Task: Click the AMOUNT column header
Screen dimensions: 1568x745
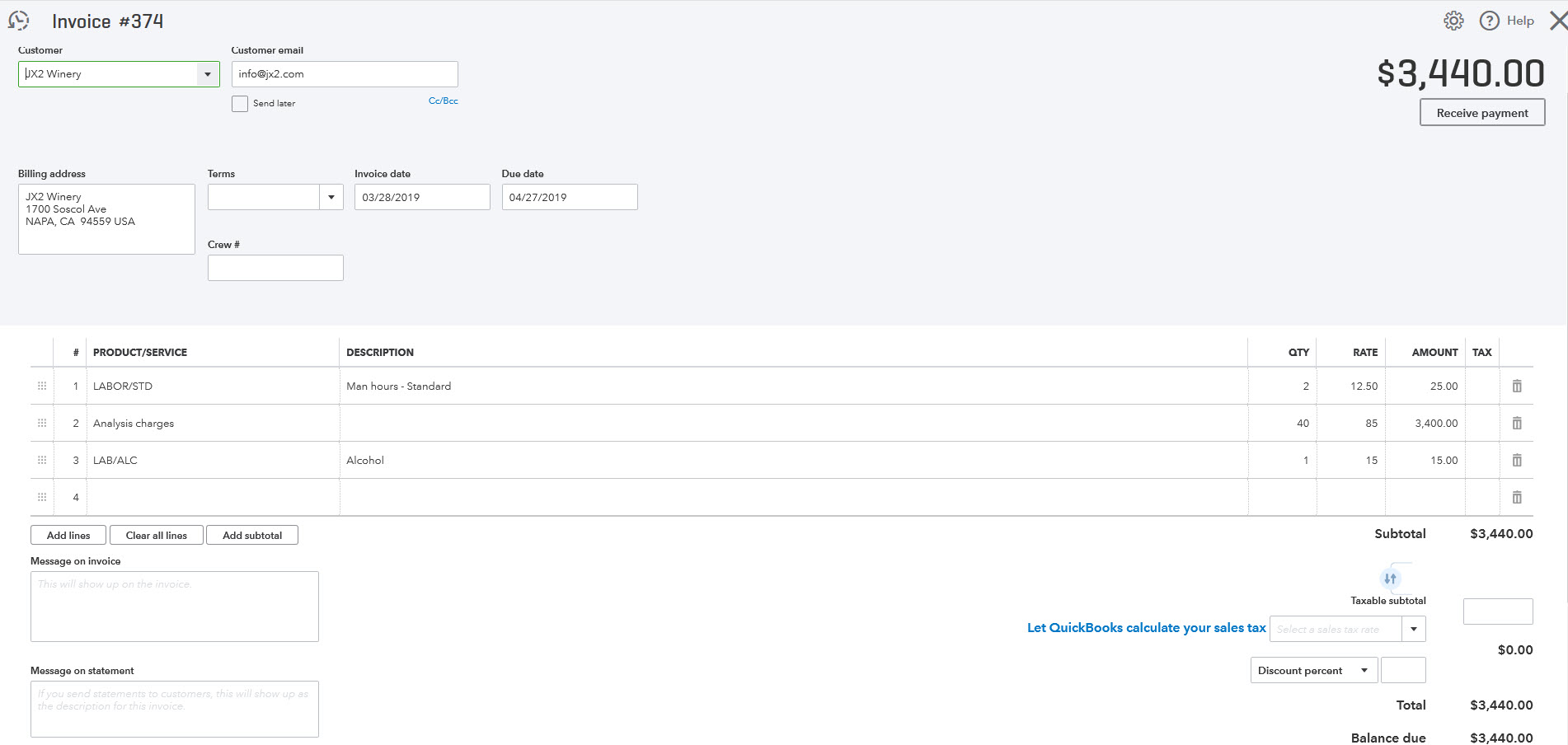Action: pyautogui.click(x=1434, y=352)
